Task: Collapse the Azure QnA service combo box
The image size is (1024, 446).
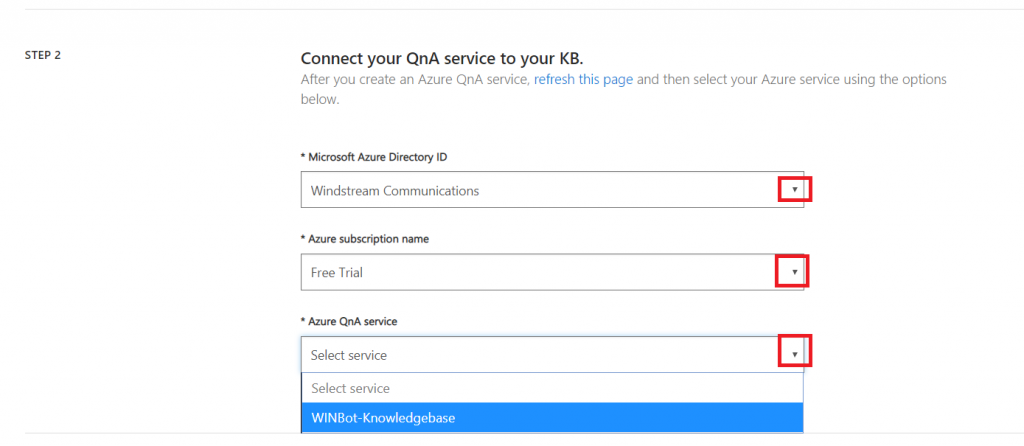Action: tap(552, 355)
